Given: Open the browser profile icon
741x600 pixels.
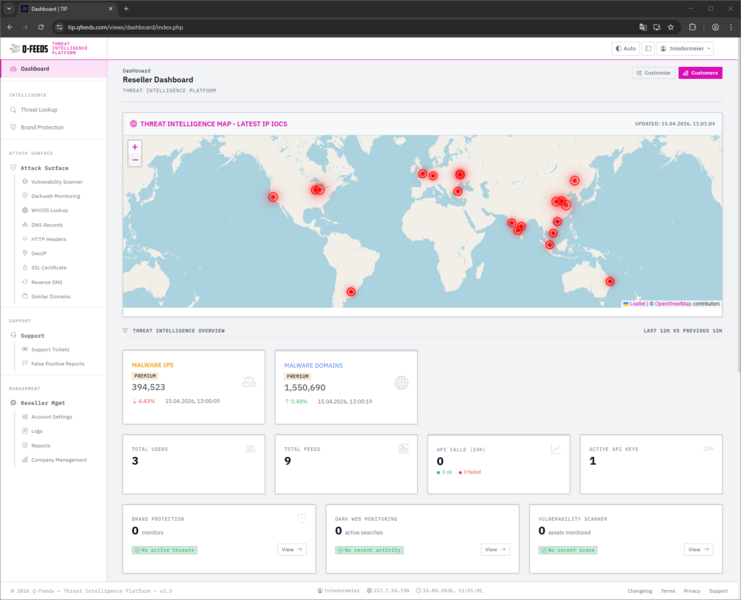Looking at the screenshot, I should 715,27.
